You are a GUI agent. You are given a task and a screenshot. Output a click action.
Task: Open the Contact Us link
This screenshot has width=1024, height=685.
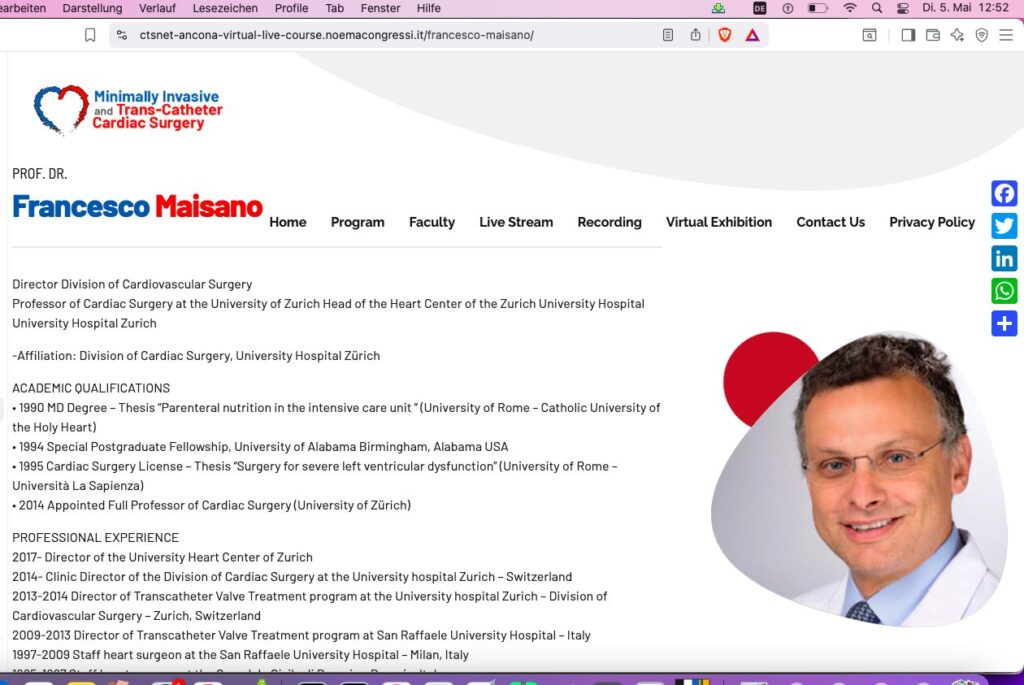(830, 222)
